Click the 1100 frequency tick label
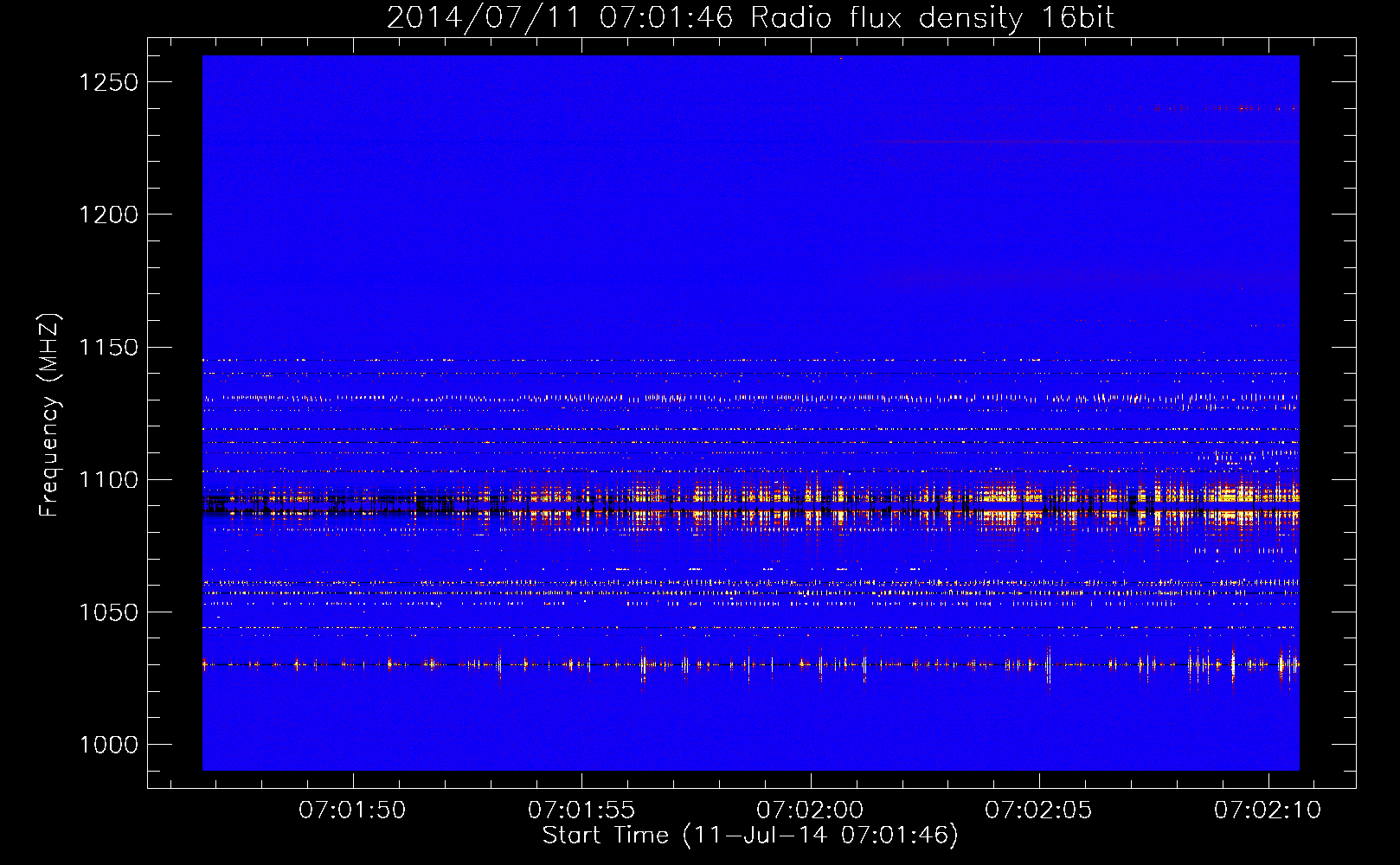Image resolution: width=1400 pixels, height=865 pixels. click(x=109, y=480)
